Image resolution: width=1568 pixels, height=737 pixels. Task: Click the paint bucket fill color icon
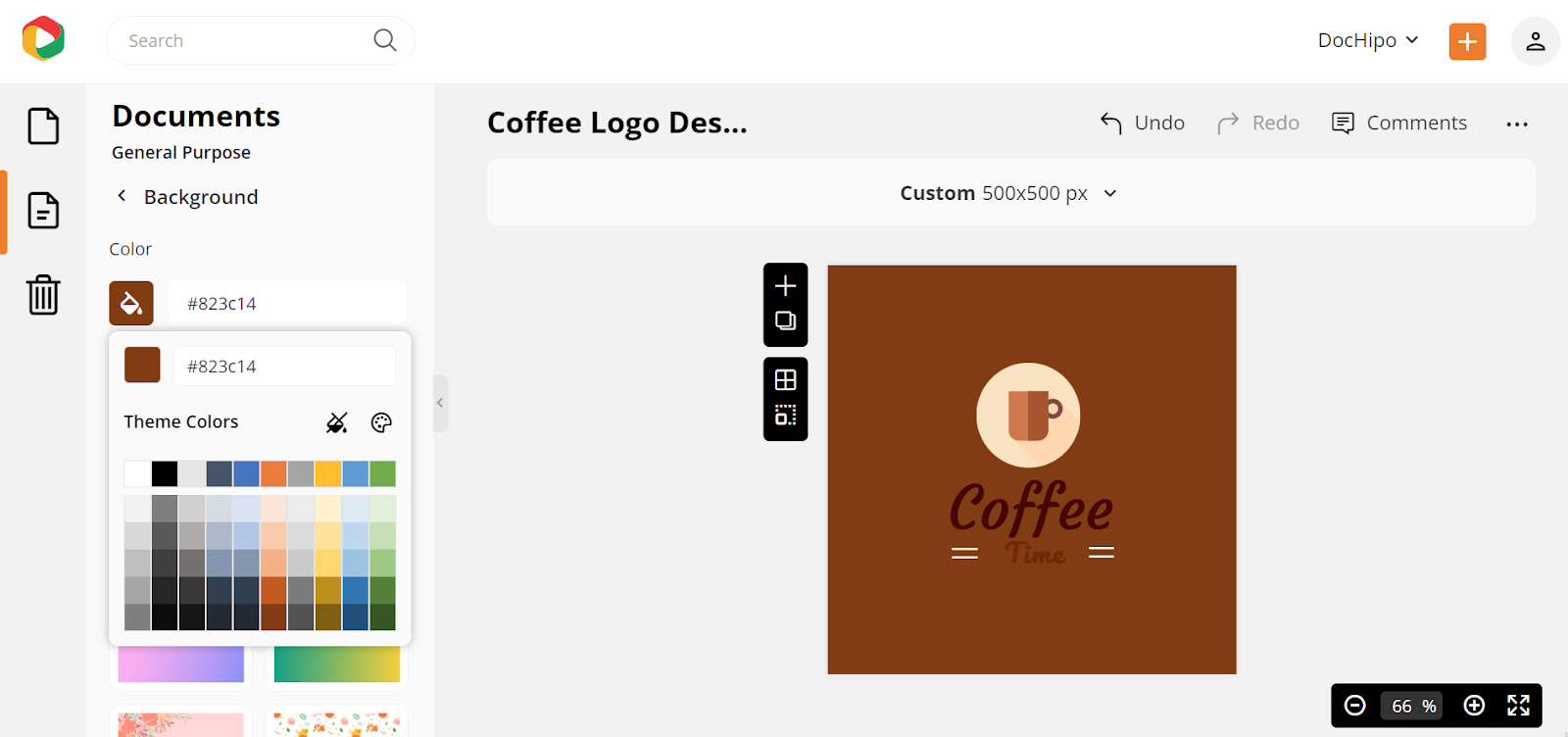tap(131, 304)
